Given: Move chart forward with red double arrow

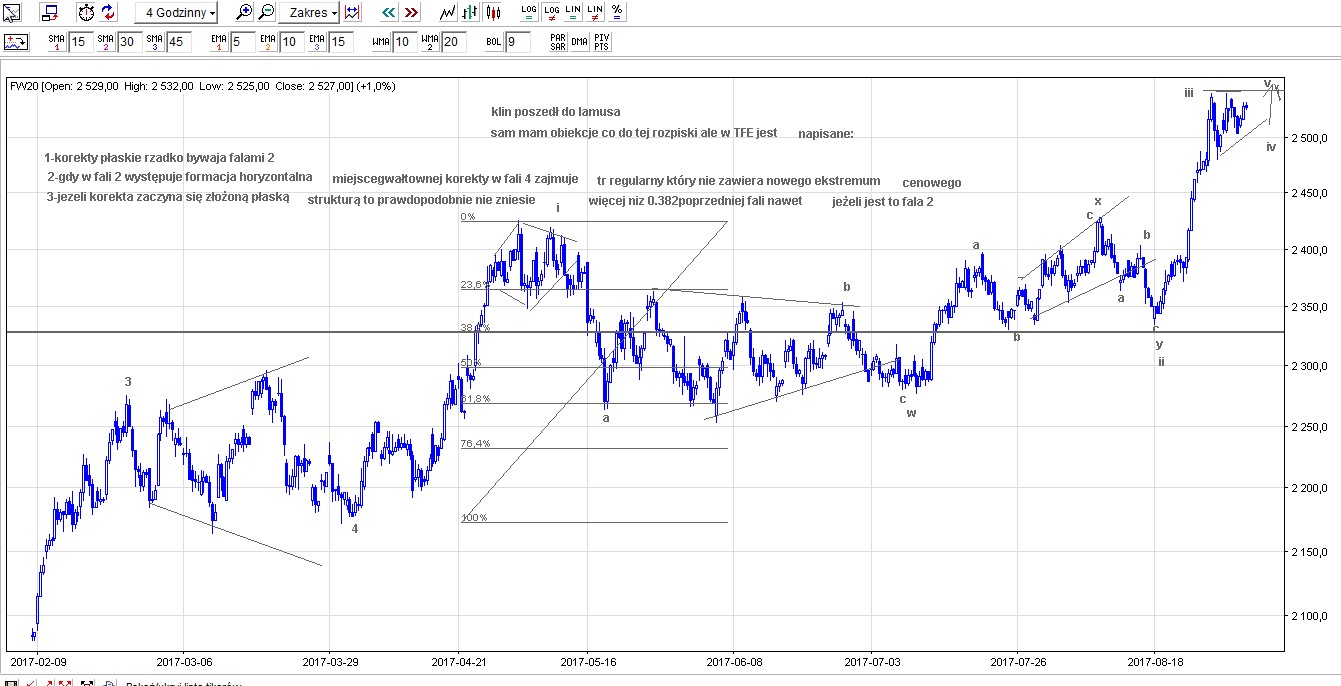Looking at the screenshot, I should point(410,13).
